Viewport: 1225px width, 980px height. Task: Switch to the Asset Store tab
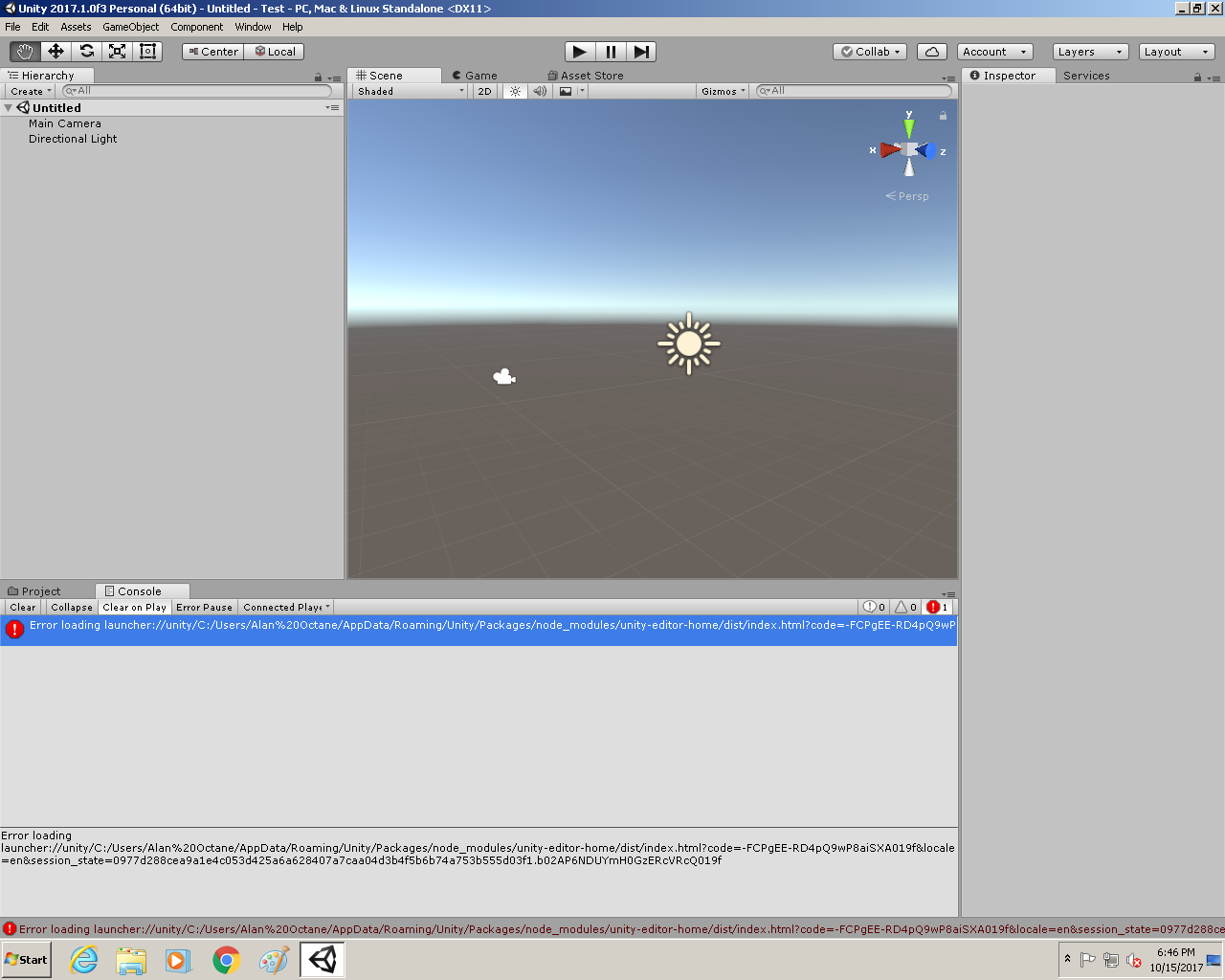(586, 76)
